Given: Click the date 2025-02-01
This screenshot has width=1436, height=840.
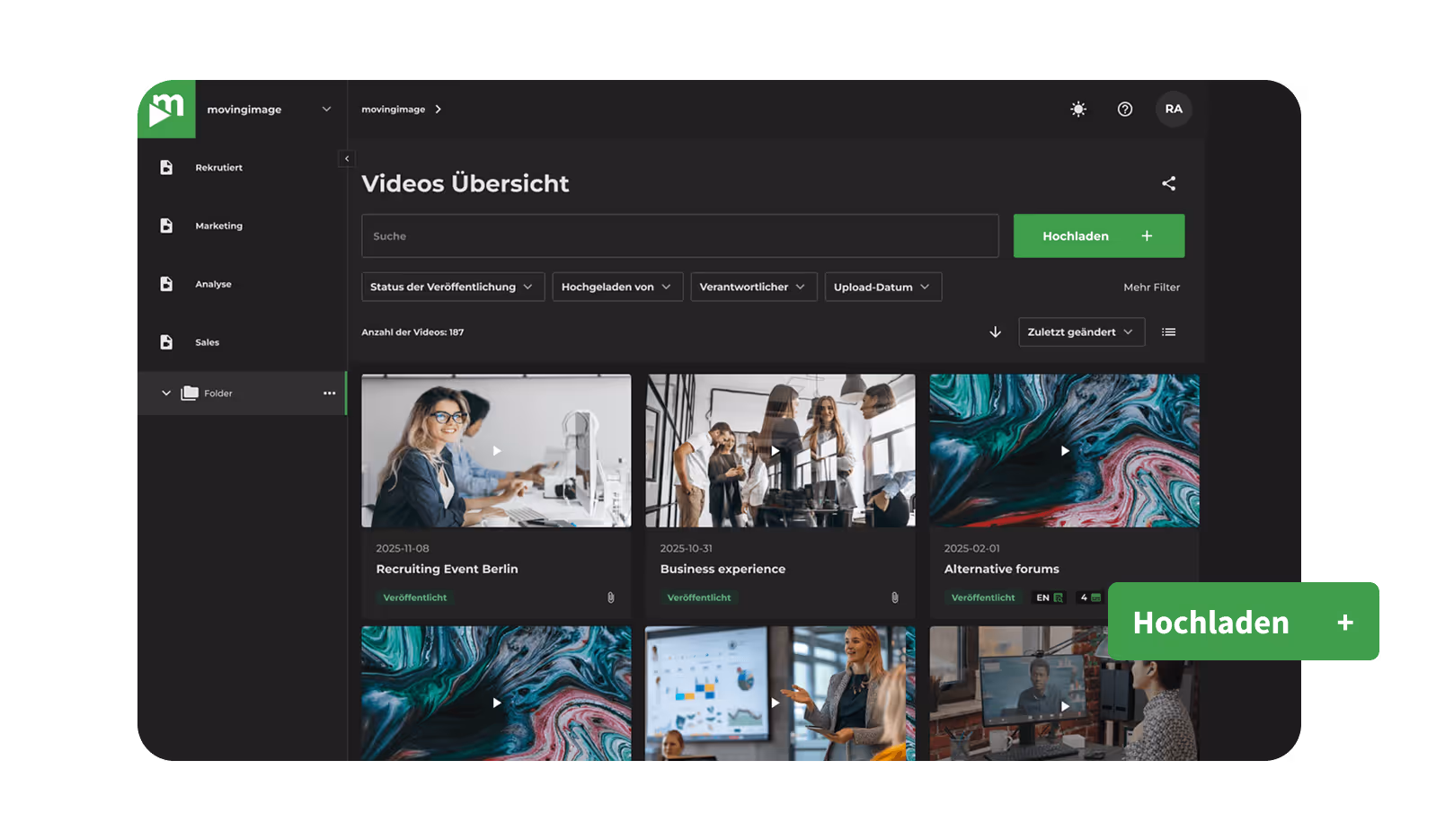Looking at the screenshot, I should [x=971, y=548].
